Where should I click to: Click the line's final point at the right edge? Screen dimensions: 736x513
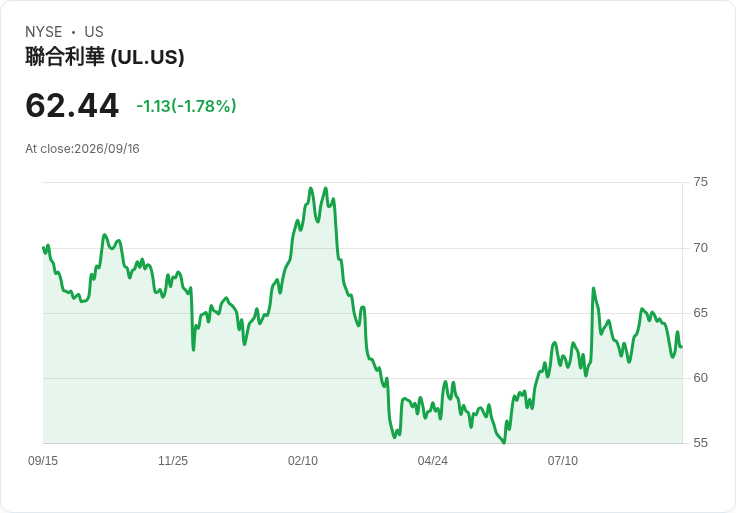(x=681, y=346)
